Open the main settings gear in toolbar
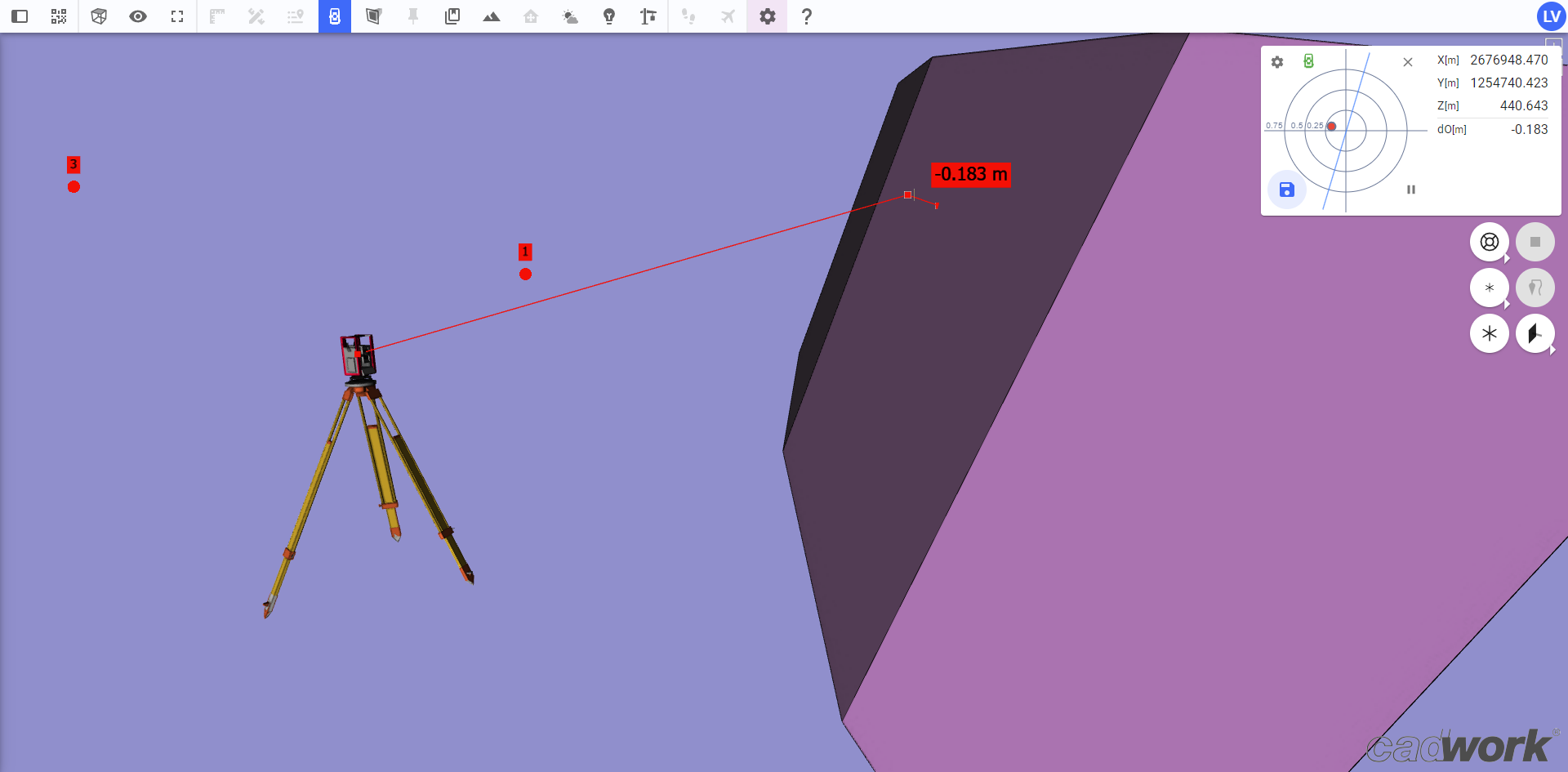Screen dimensions: 1568x772 (767, 16)
